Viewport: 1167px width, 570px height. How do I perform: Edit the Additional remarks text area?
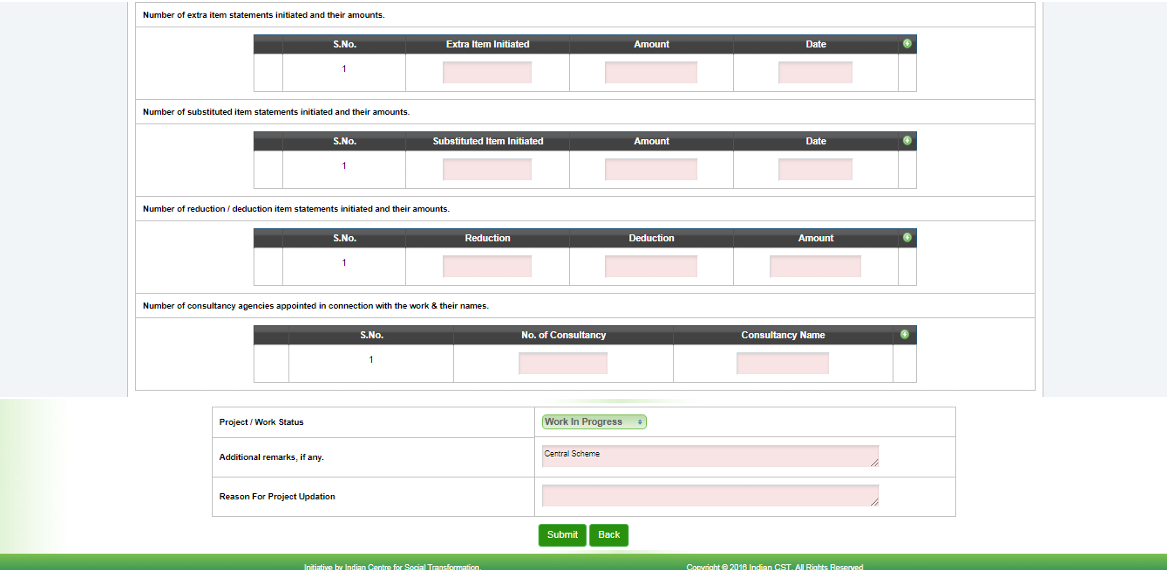coord(710,457)
